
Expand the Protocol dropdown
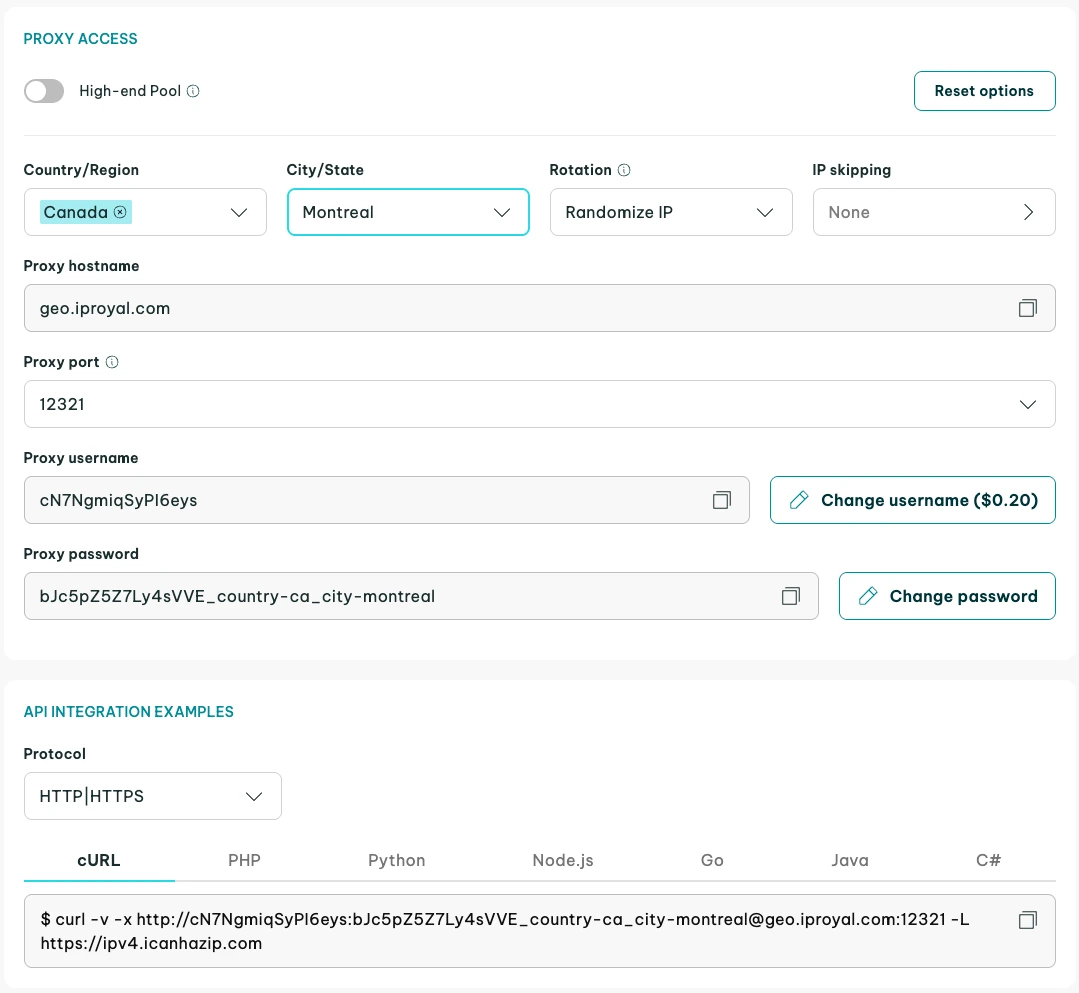pos(152,796)
